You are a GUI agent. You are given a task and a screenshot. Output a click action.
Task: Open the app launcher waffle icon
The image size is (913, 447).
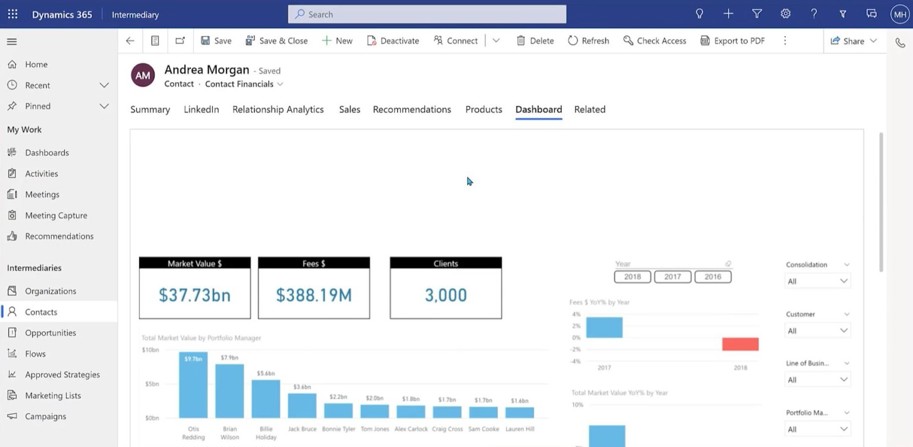pos(12,14)
